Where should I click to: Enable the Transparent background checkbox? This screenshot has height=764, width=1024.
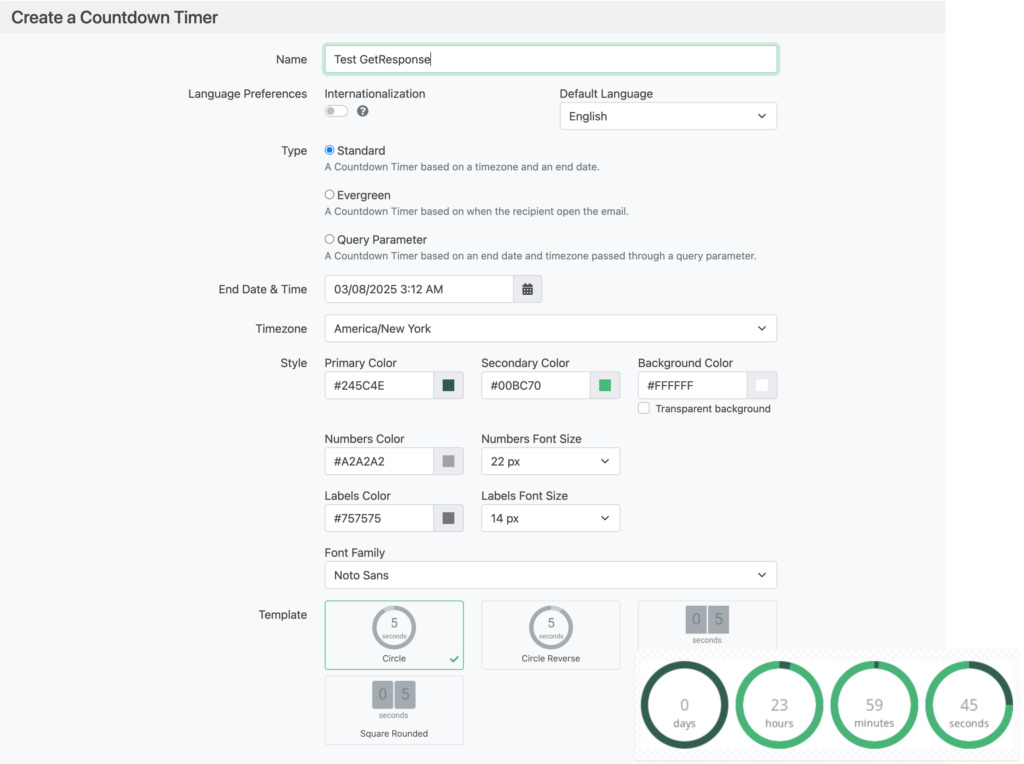(x=643, y=408)
